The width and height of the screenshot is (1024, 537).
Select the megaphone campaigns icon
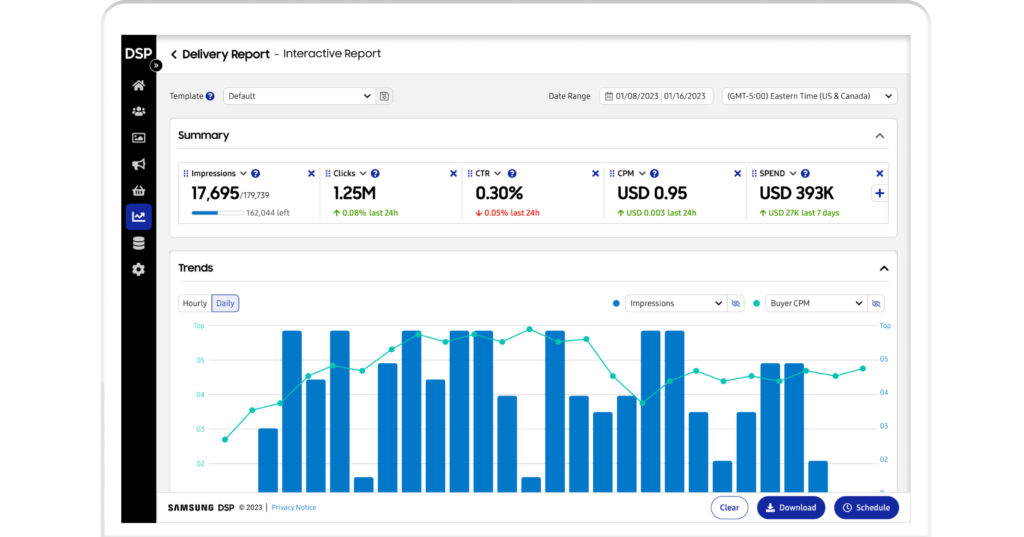(x=138, y=164)
